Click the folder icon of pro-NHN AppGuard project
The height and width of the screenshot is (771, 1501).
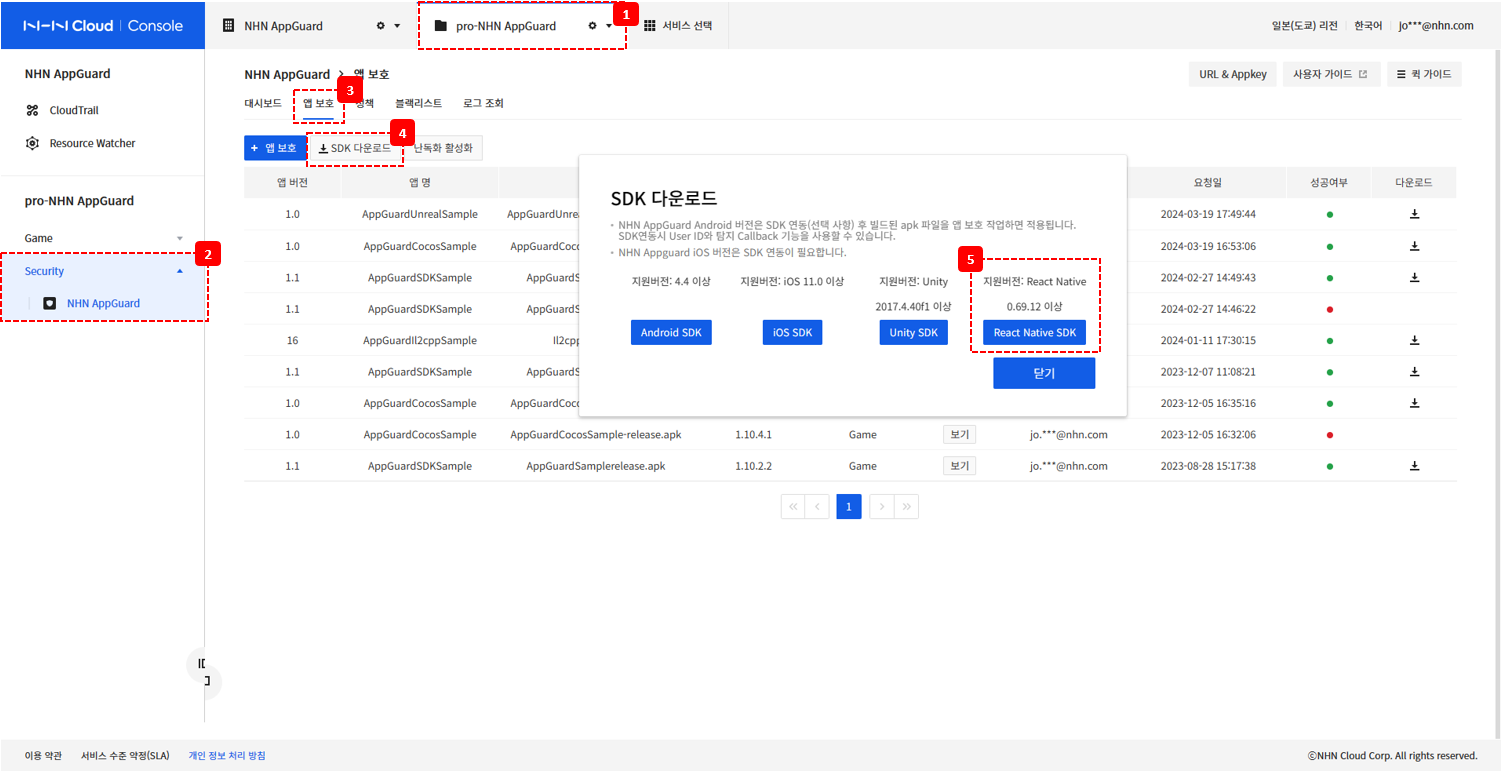click(x=440, y=26)
